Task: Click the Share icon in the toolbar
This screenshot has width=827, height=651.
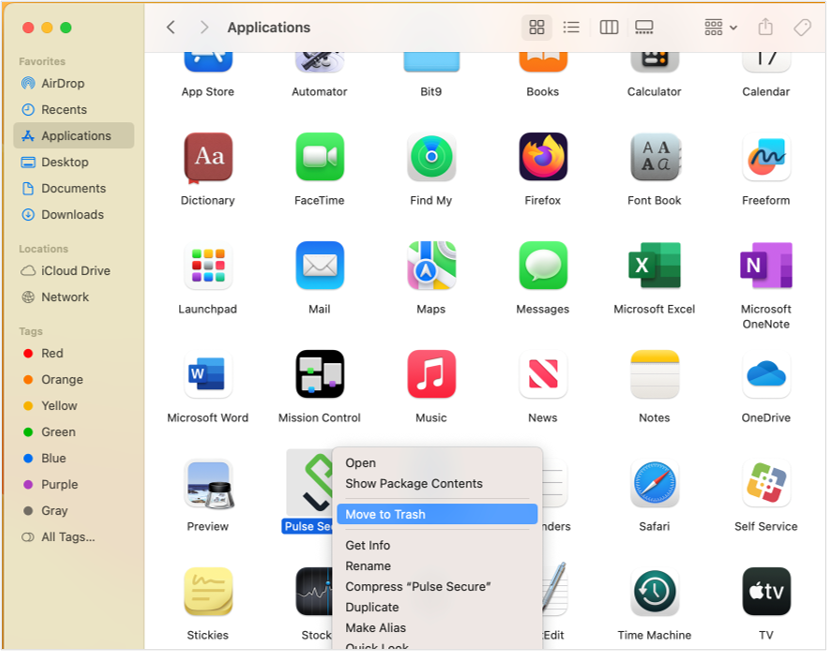Action: coord(766,27)
